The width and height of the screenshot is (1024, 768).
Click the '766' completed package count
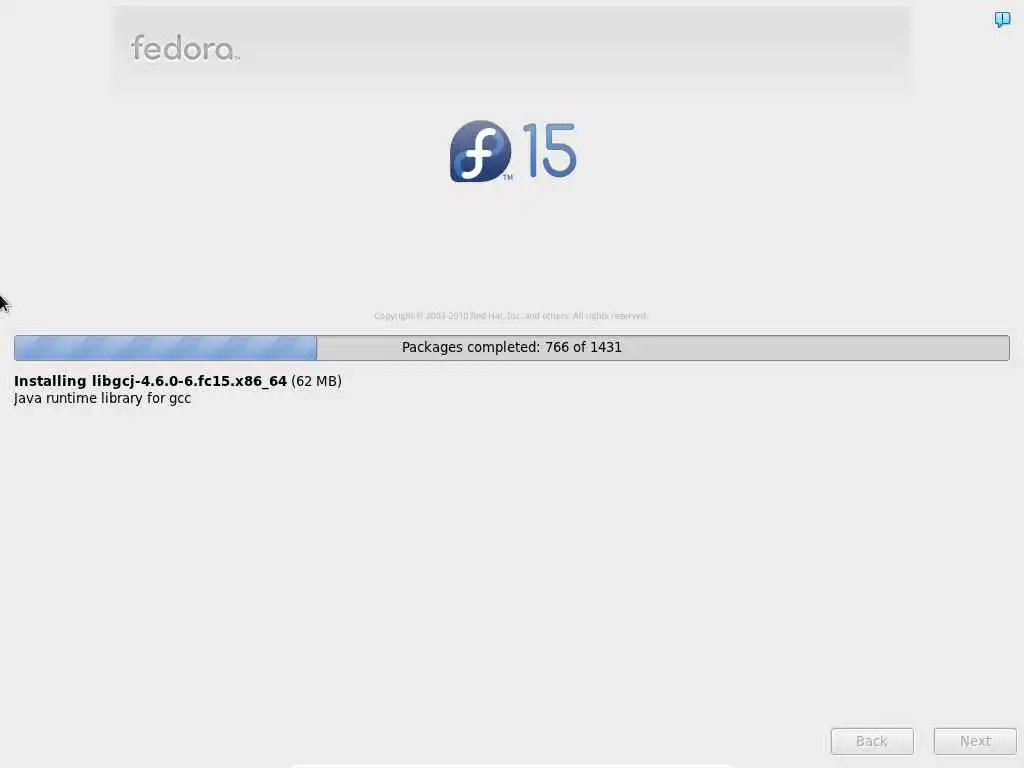point(557,347)
